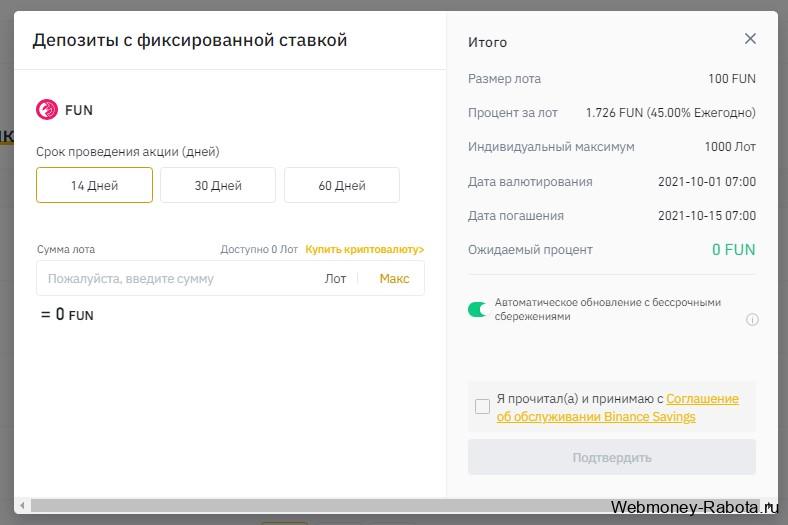
Task: Click the info icon beside auto-renewal text
Action: pos(752,320)
